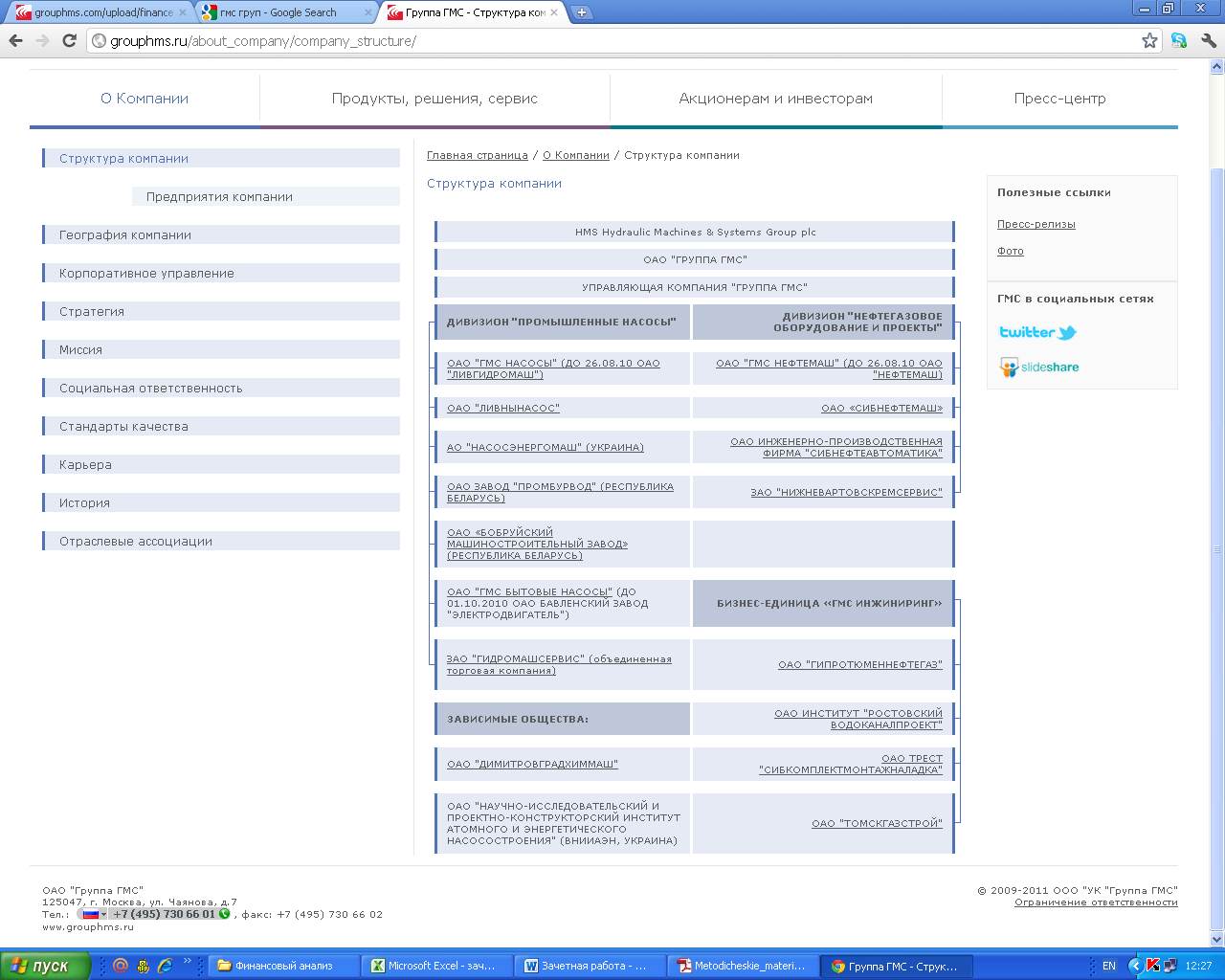Switch to grouphms.com/upload/finance tab
The width and height of the screenshot is (1225, 980).
100,12
